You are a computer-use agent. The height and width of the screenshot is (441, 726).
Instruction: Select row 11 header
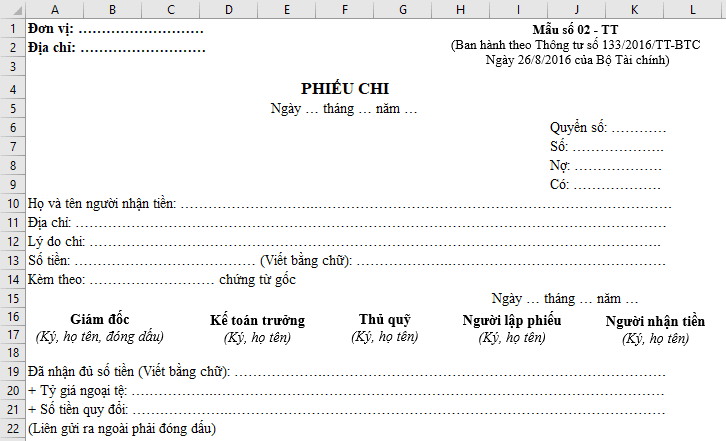pos(13,222)
